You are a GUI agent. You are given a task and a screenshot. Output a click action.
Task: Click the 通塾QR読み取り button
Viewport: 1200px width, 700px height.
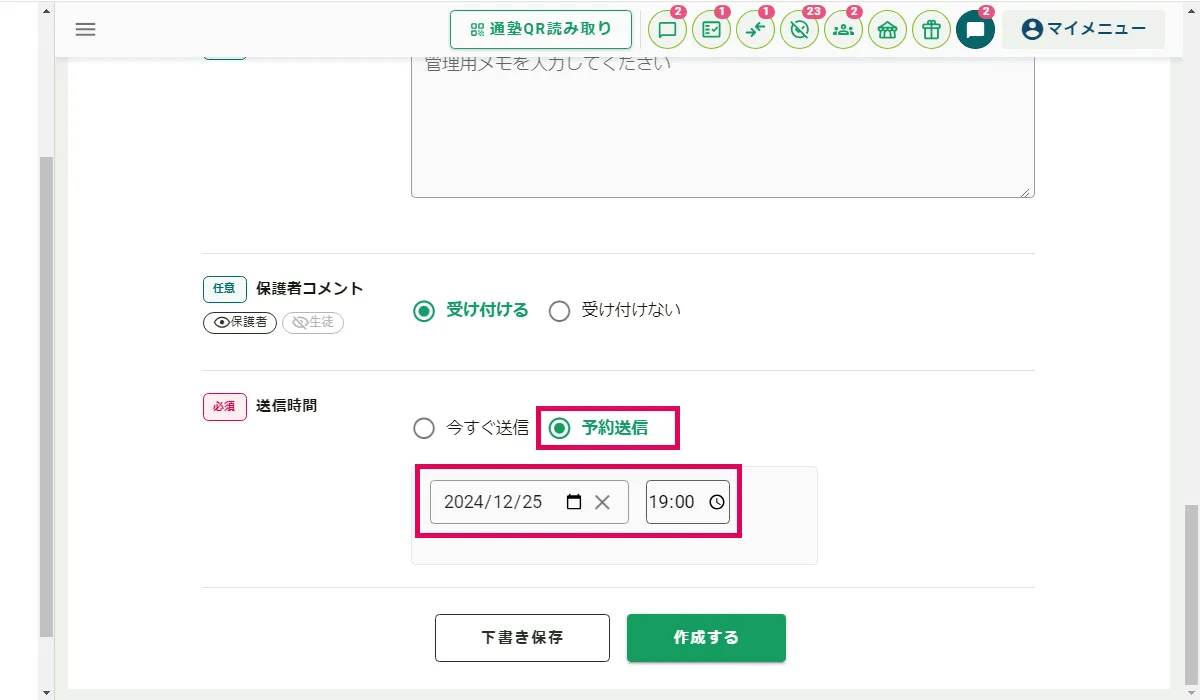pyautogui.click(x=541, y=29)
